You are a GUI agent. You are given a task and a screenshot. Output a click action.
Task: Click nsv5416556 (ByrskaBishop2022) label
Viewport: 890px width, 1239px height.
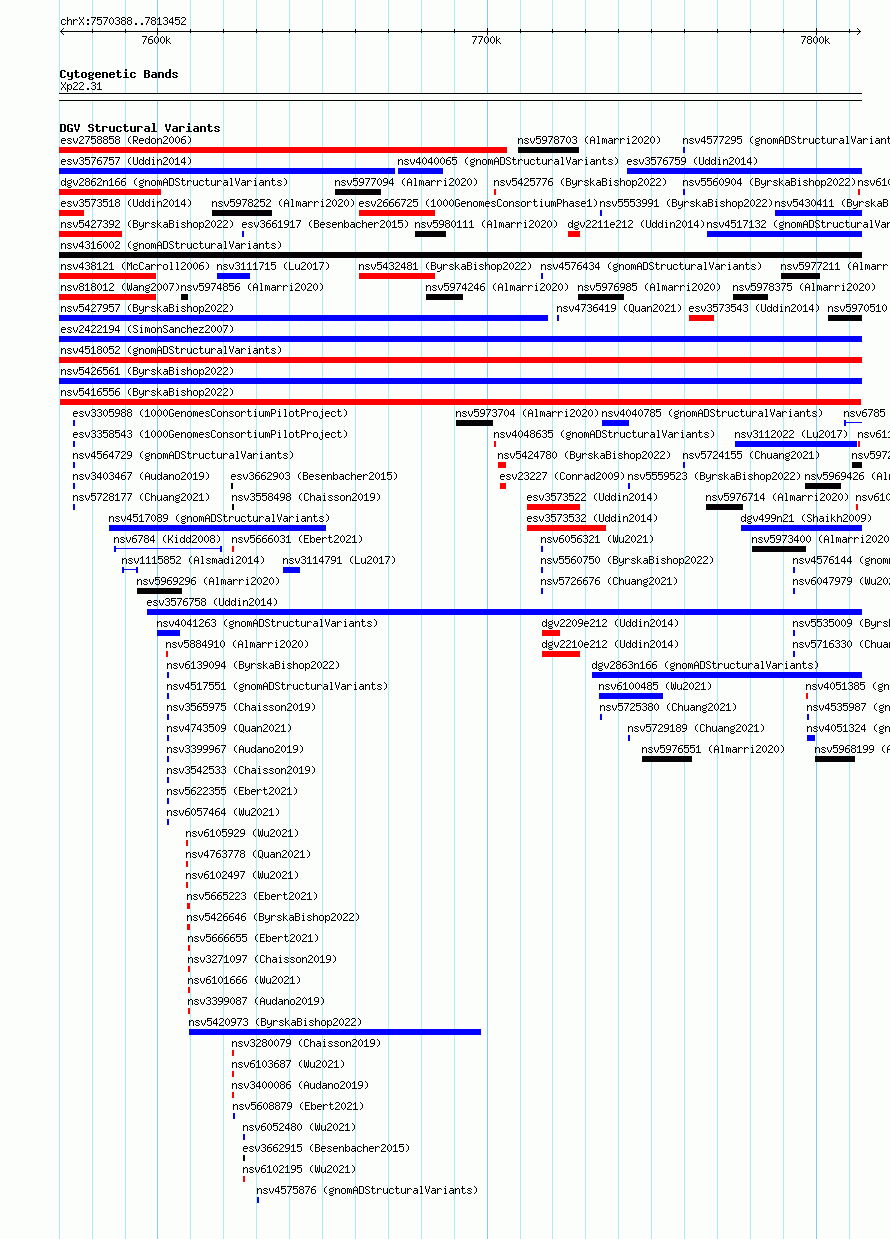coord(146,393)
